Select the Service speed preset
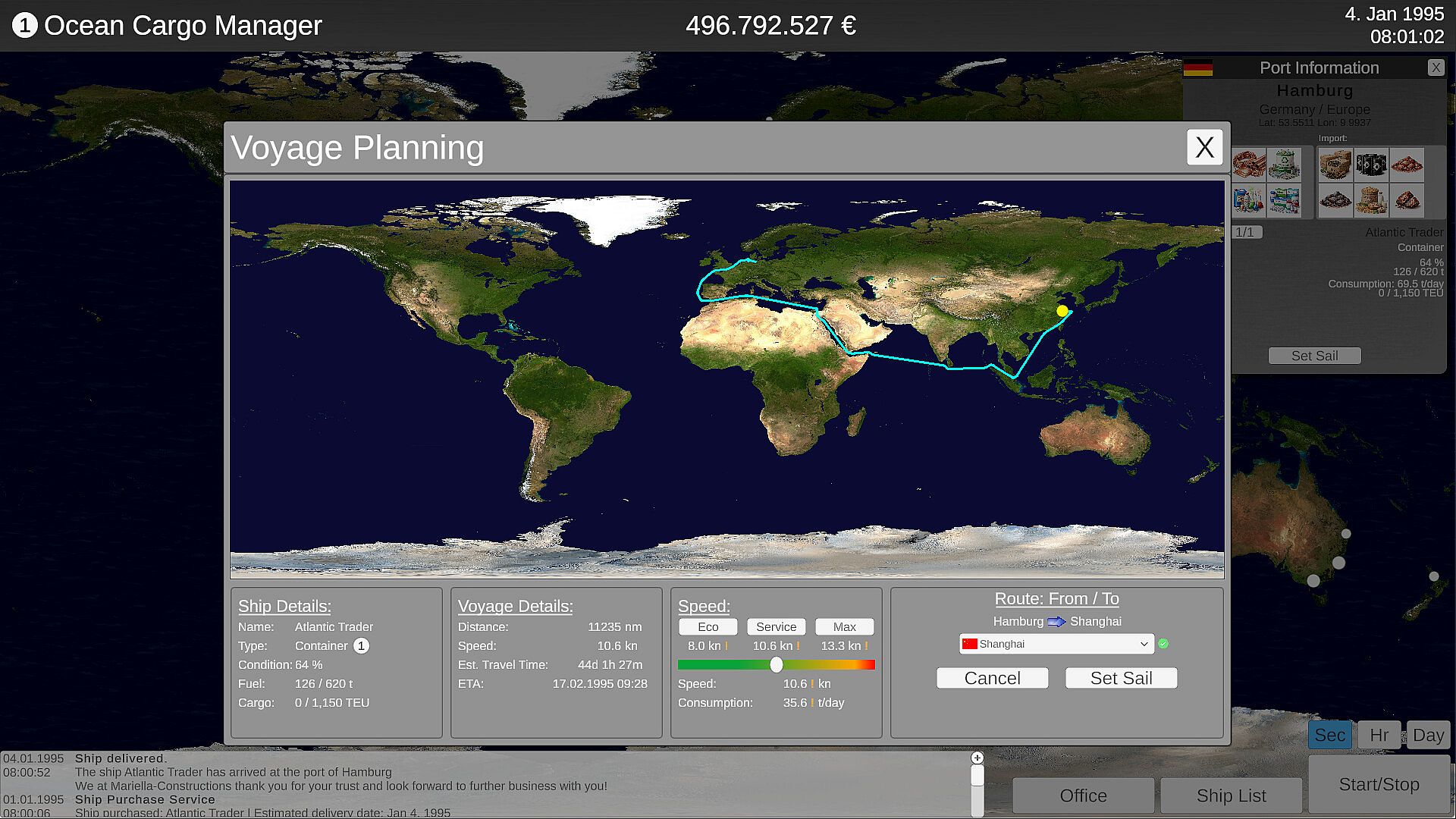Image resolution: width=1456 pixels, height=819 pixels. pos(776,627)
